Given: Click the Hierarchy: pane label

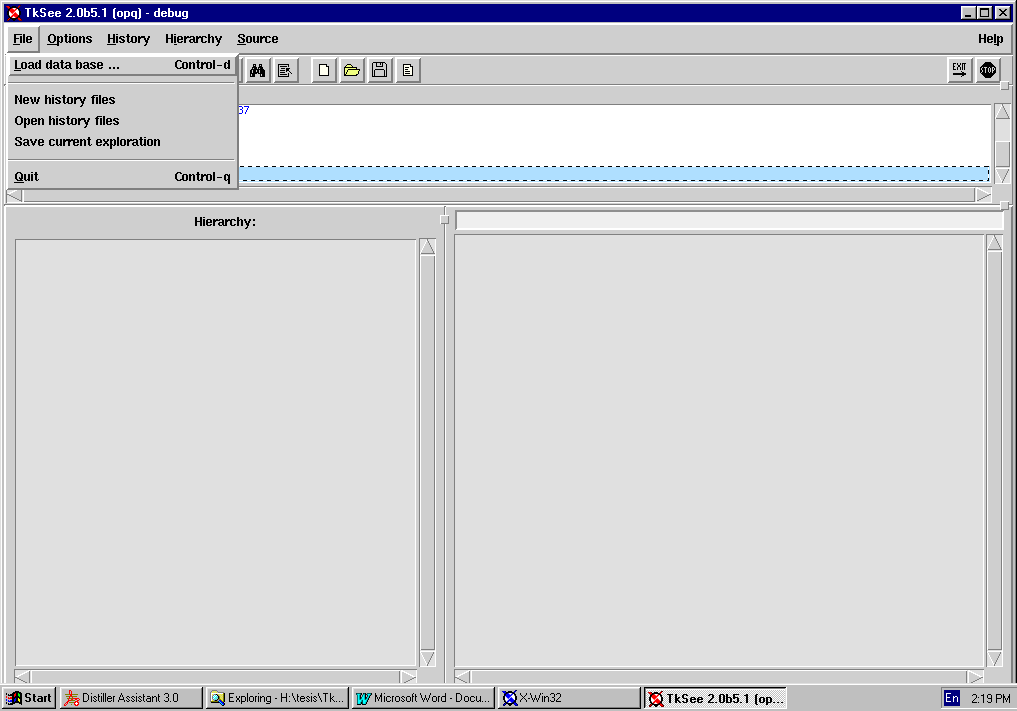Looking at the screenshot, I should pyautogui.click(x=225, y=222).
